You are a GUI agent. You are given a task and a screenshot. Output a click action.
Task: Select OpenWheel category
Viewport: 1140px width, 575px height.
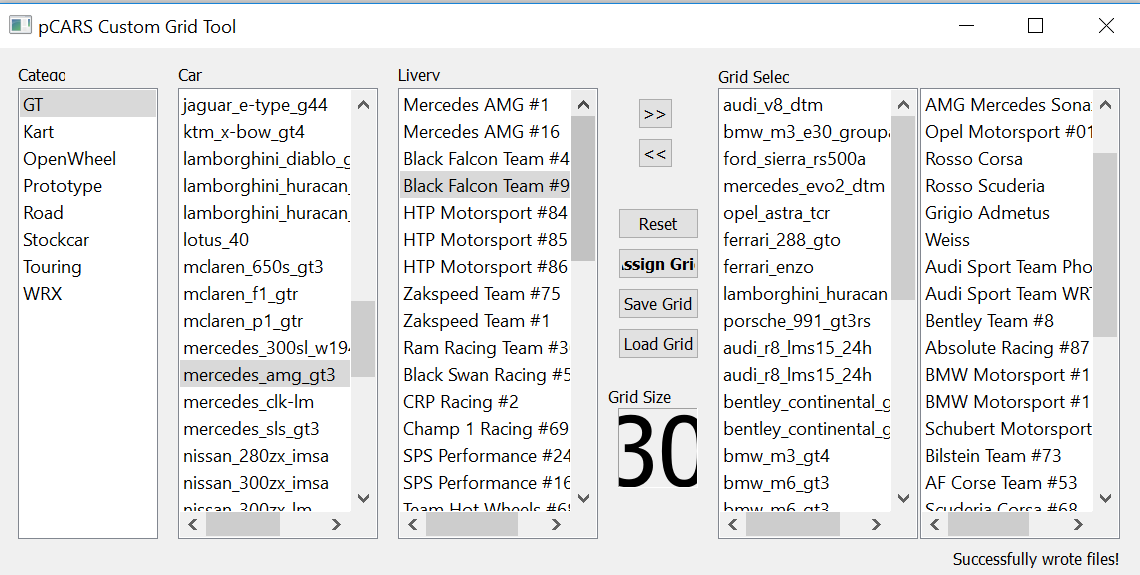87,158
